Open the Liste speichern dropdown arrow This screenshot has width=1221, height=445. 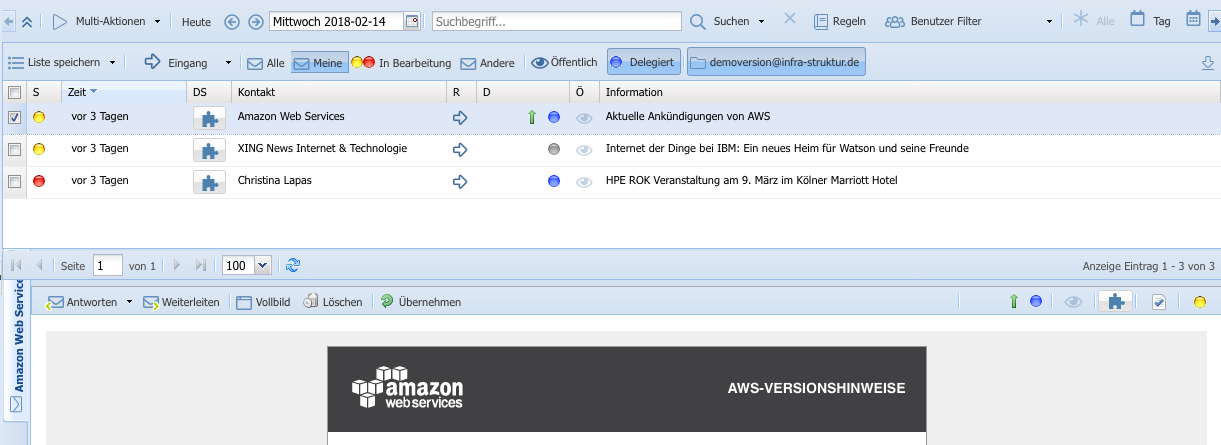point(112,63)
